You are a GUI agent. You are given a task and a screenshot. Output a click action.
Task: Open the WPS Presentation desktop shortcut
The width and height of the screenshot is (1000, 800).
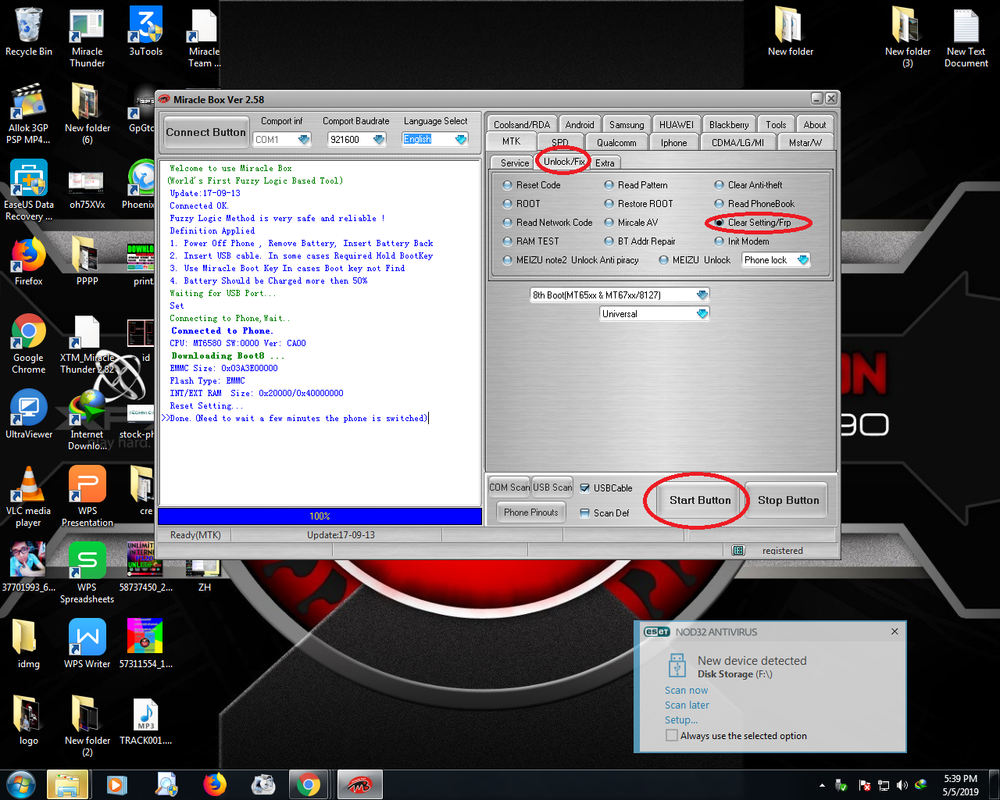point(87,496)
